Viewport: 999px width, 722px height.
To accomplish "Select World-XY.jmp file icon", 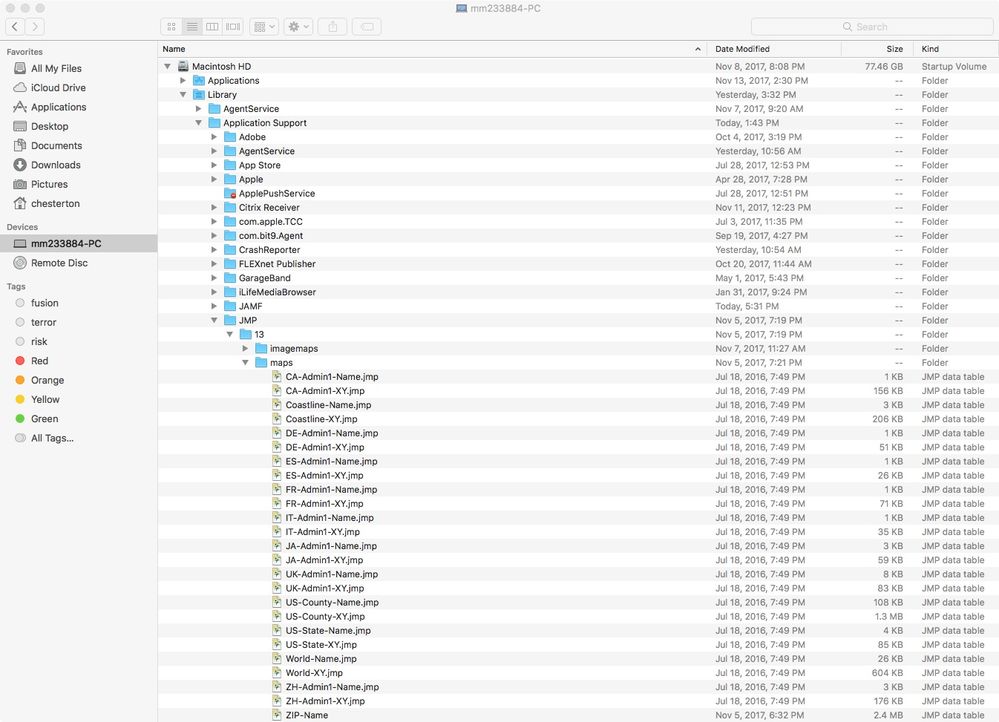I will tap(277, 672).
